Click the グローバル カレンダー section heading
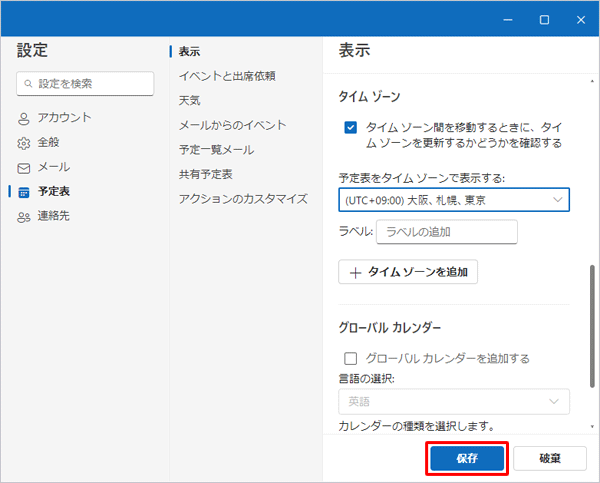Image resolution: width=600 pixels, height=483 pixels. [390, 328]
